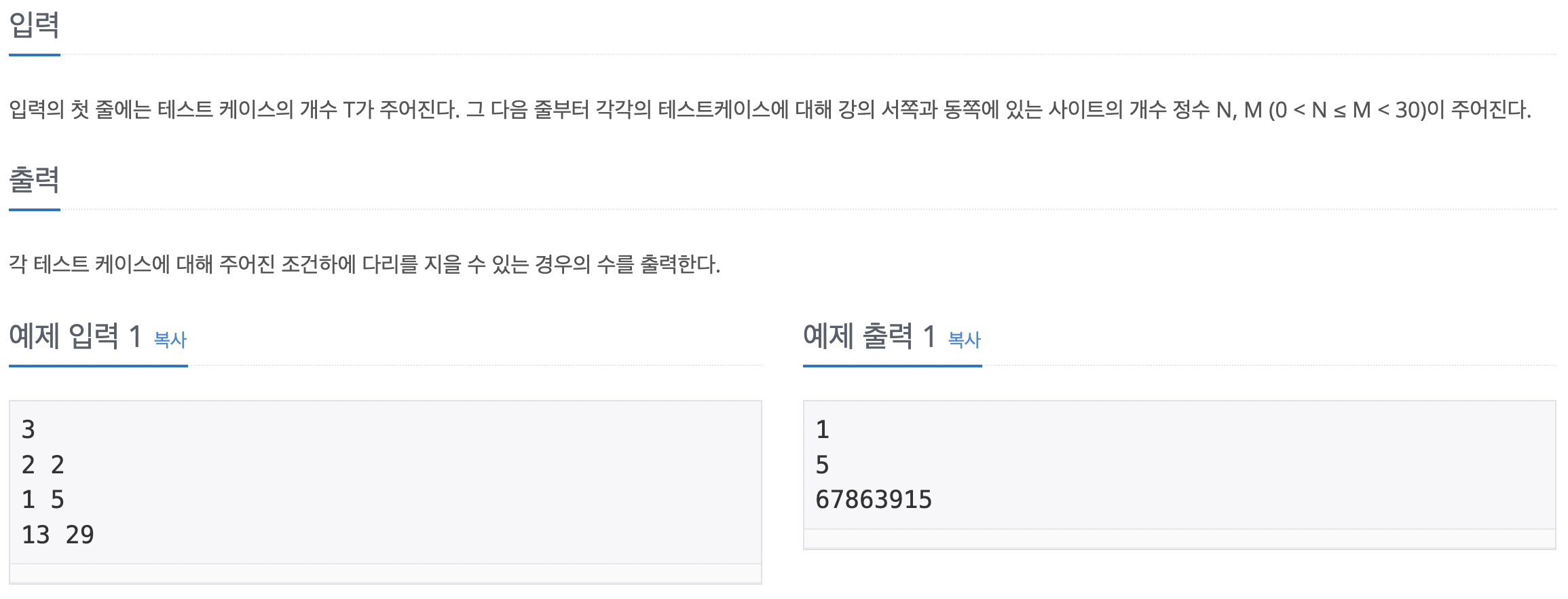
Task: Click the first output line '1'
Action: [x=822, y=430]
